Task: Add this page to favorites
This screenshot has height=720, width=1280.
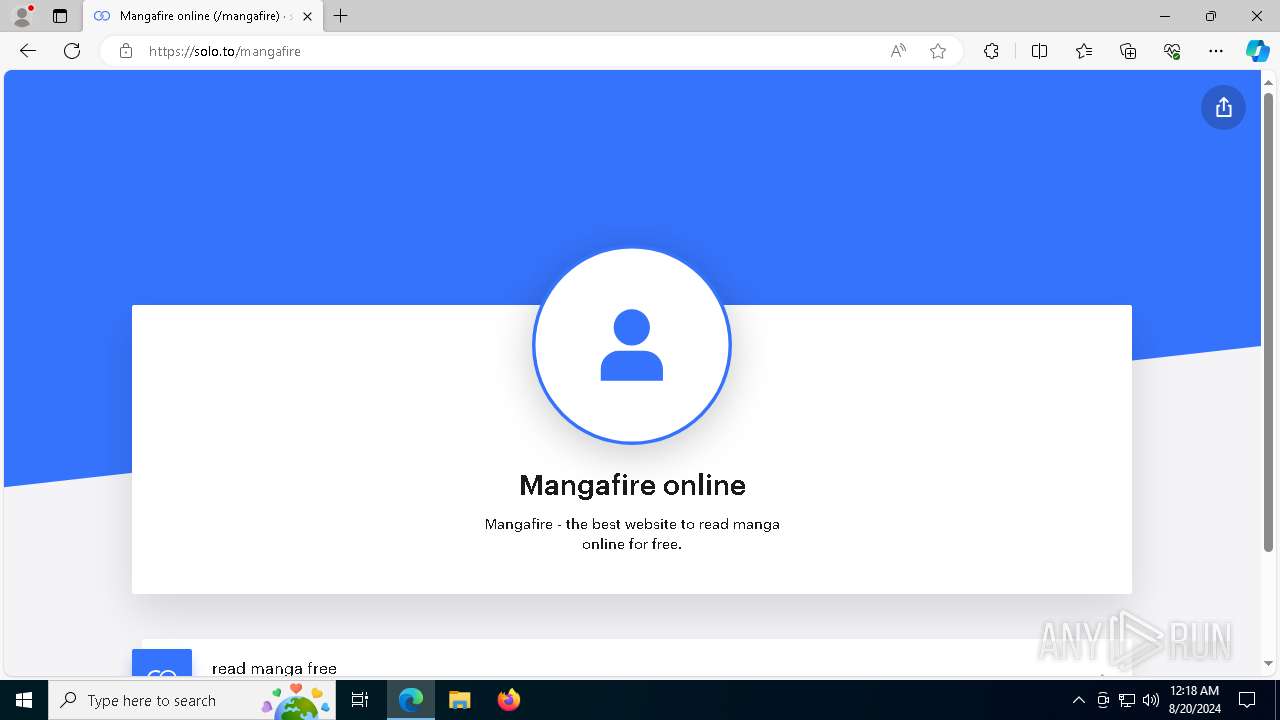Action: click(x=938, y=51)
